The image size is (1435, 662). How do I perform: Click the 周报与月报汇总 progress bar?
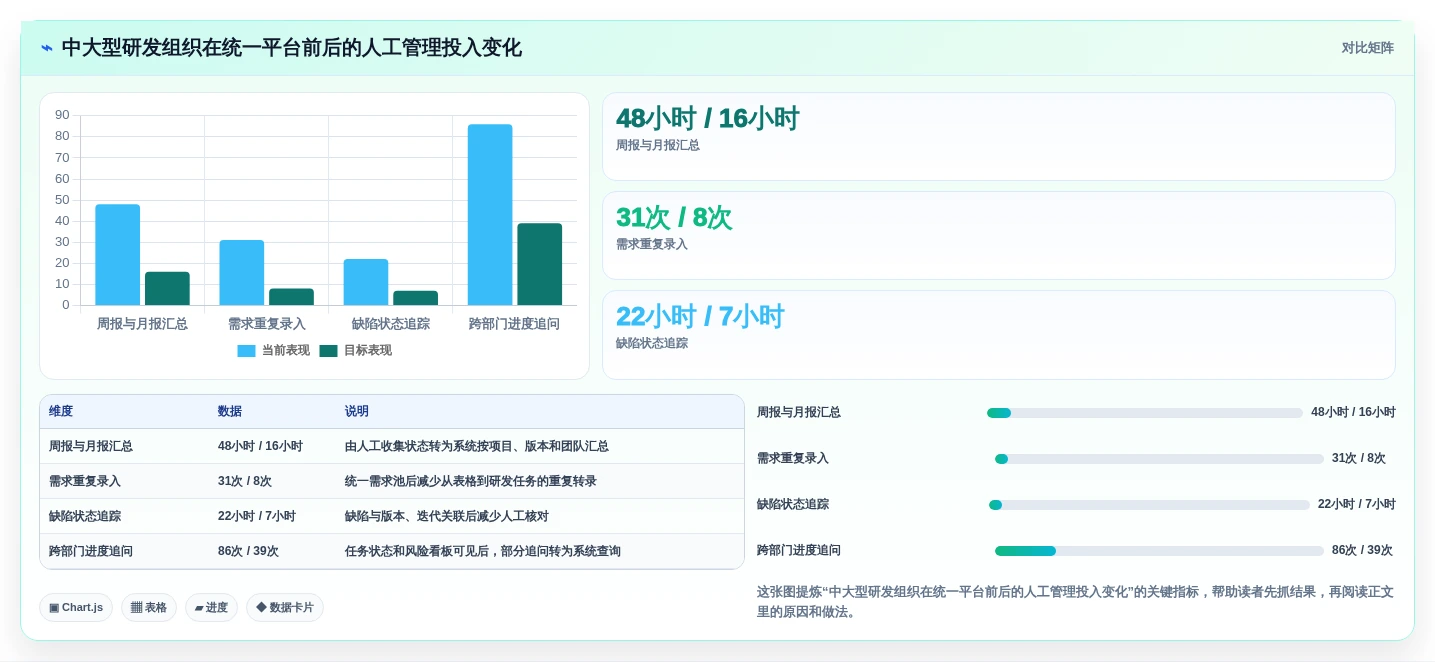click(x=1145, y=413)
